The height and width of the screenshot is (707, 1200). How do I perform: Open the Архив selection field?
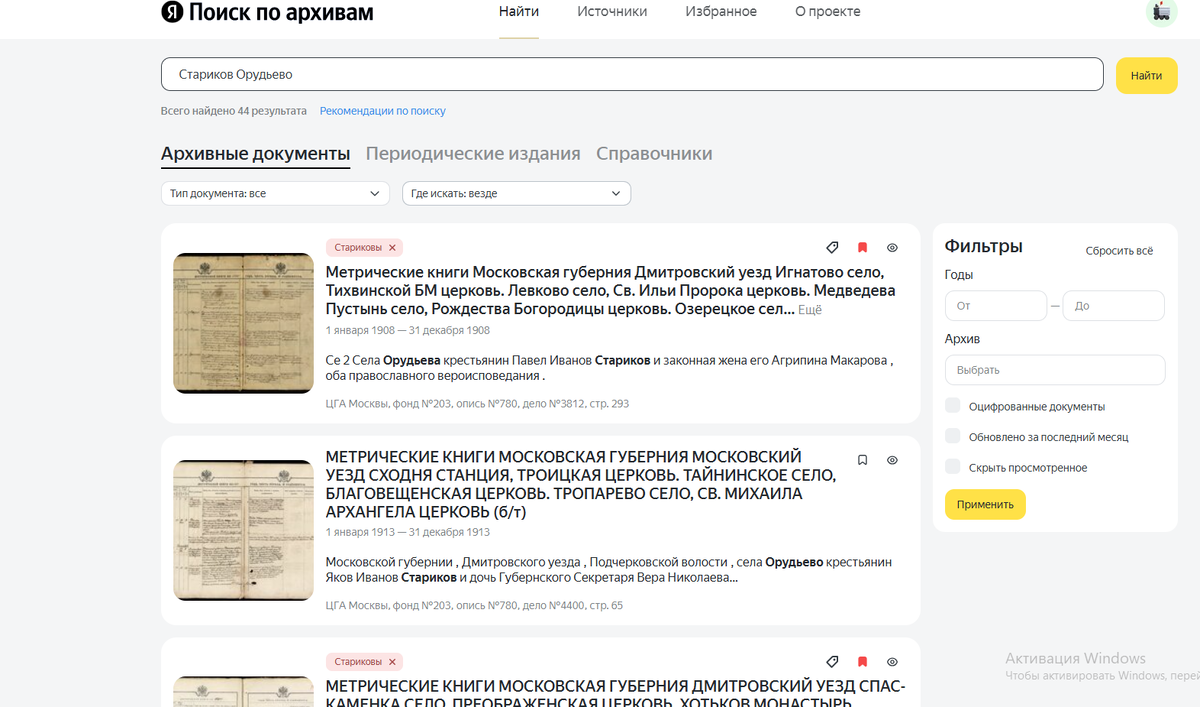[1055, 369]
